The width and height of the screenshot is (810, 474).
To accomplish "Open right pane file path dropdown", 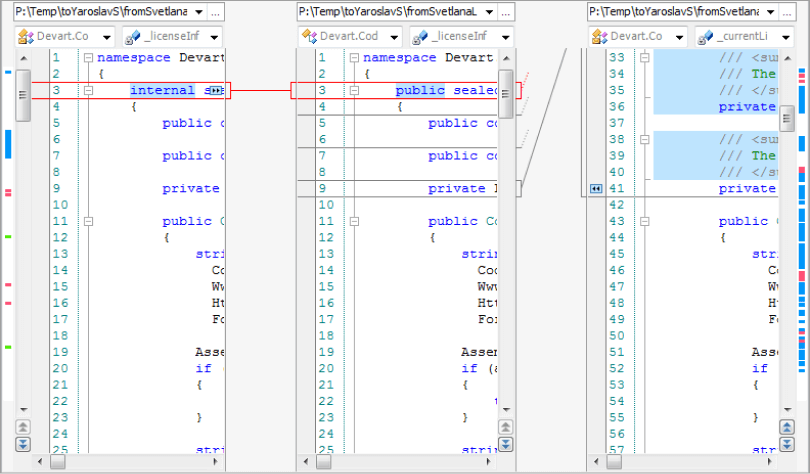I will (771, 12).
